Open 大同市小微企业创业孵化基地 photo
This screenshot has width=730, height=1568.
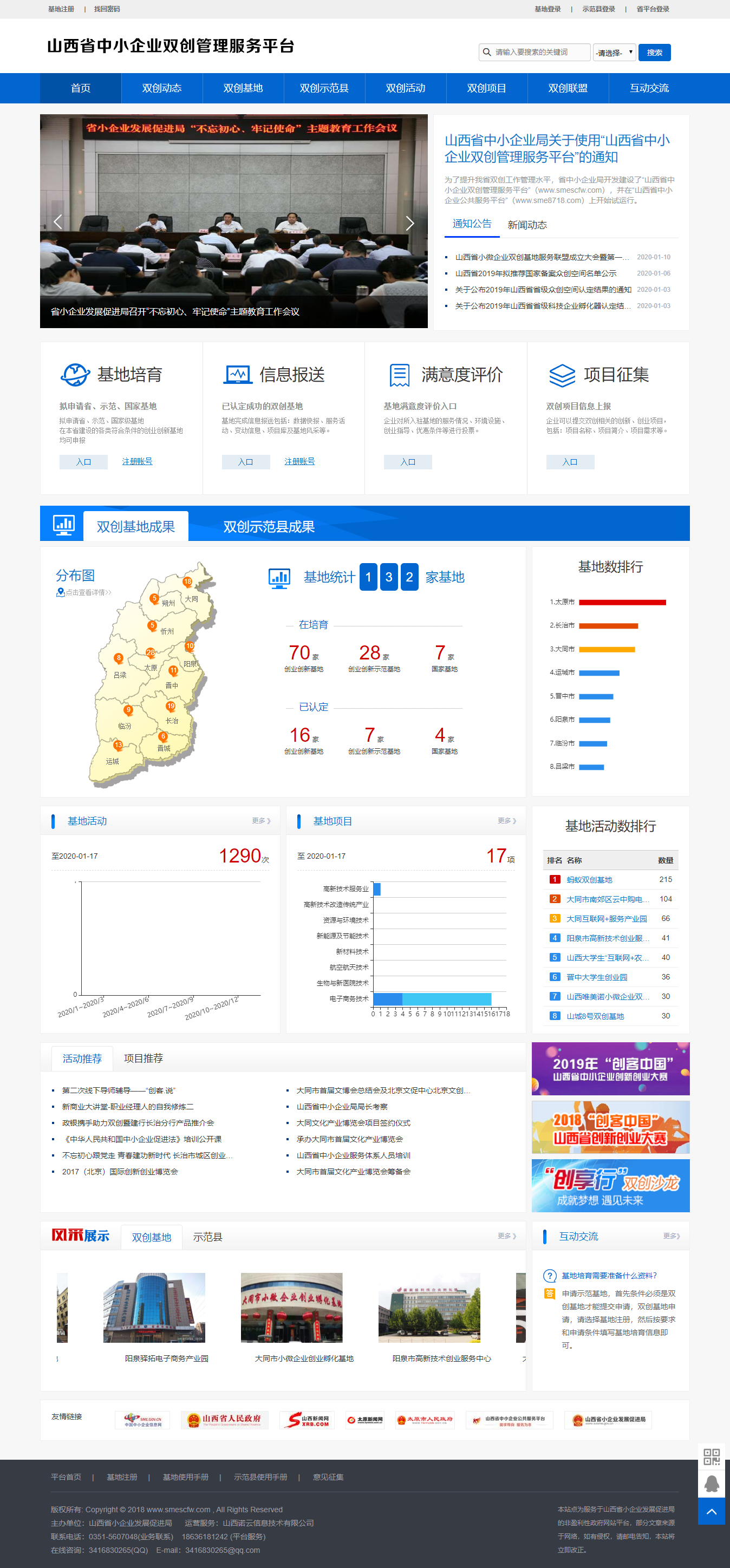[x=292, y=1308]
